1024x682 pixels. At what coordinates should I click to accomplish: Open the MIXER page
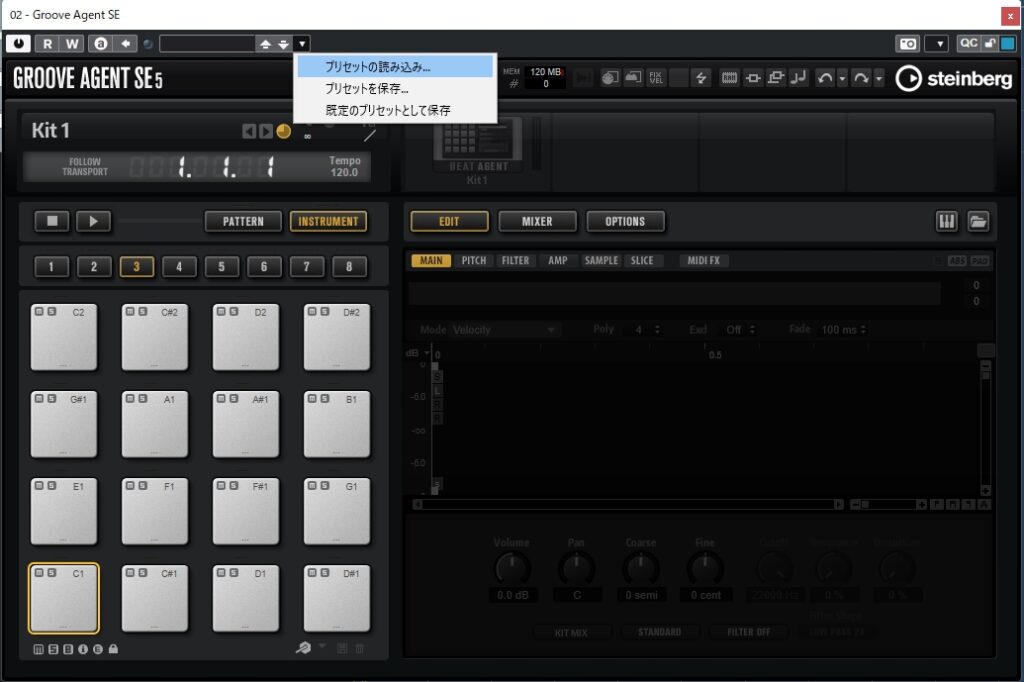pyautogui.click(x=537, y=221)
